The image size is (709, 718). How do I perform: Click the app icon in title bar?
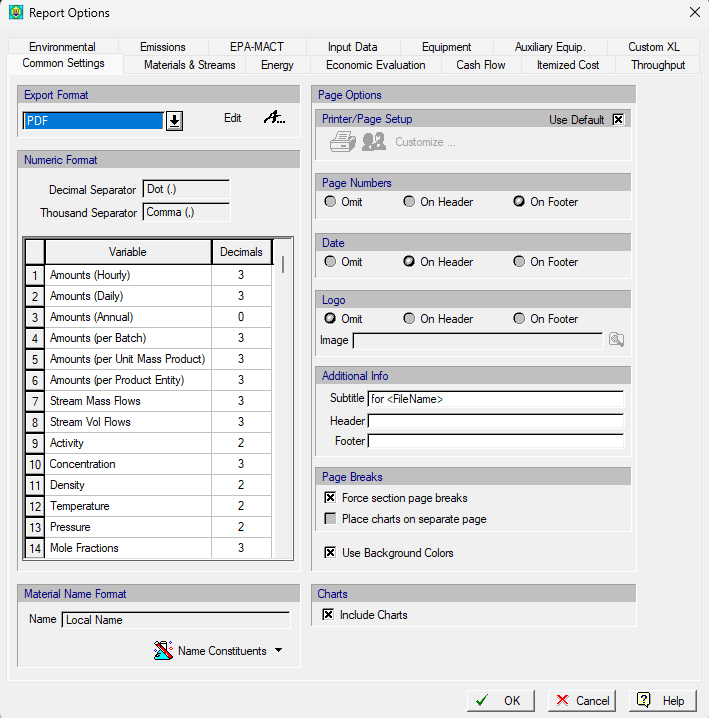[16, 12]
